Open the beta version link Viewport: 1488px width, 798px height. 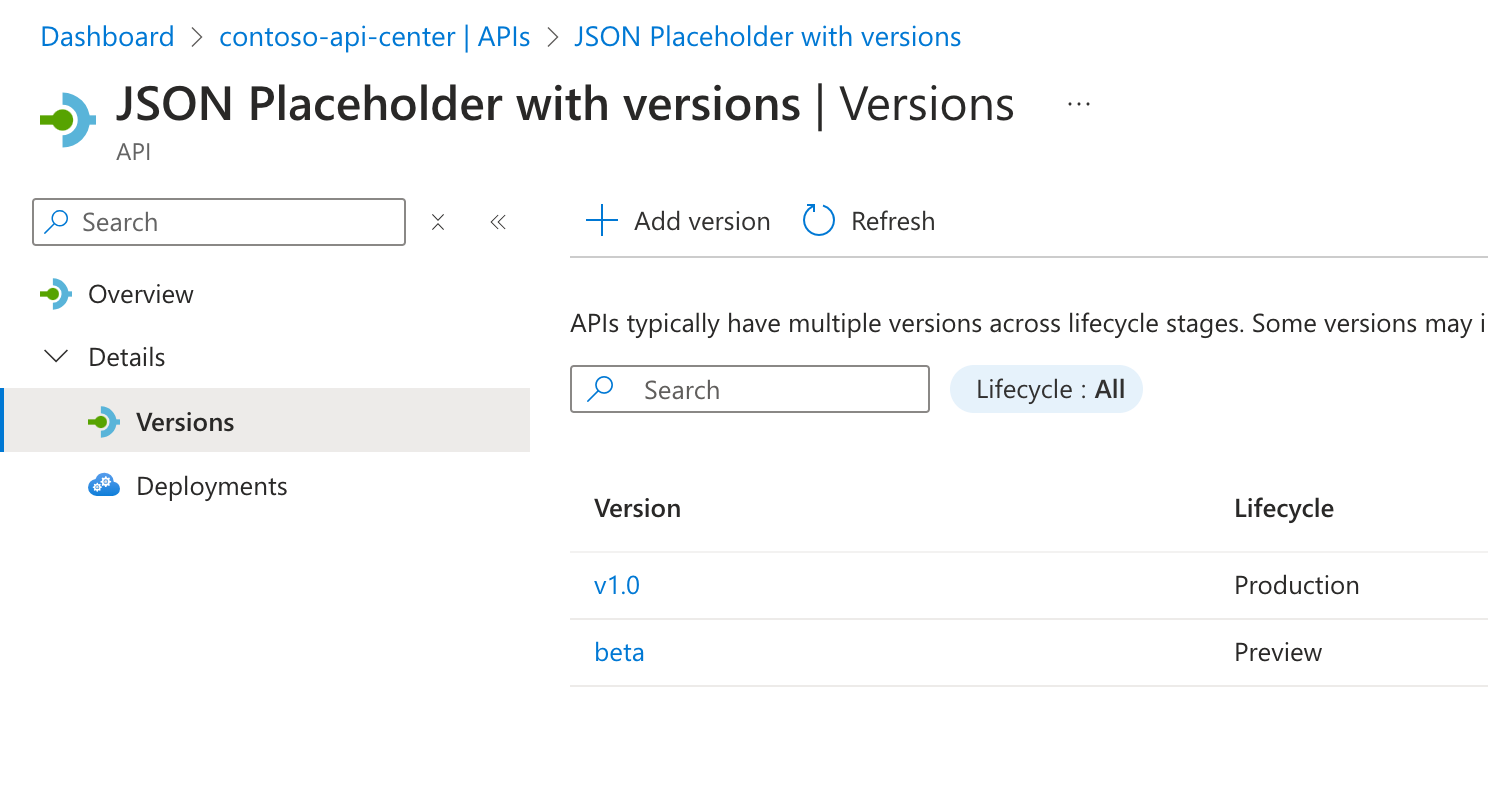(619, 652)
